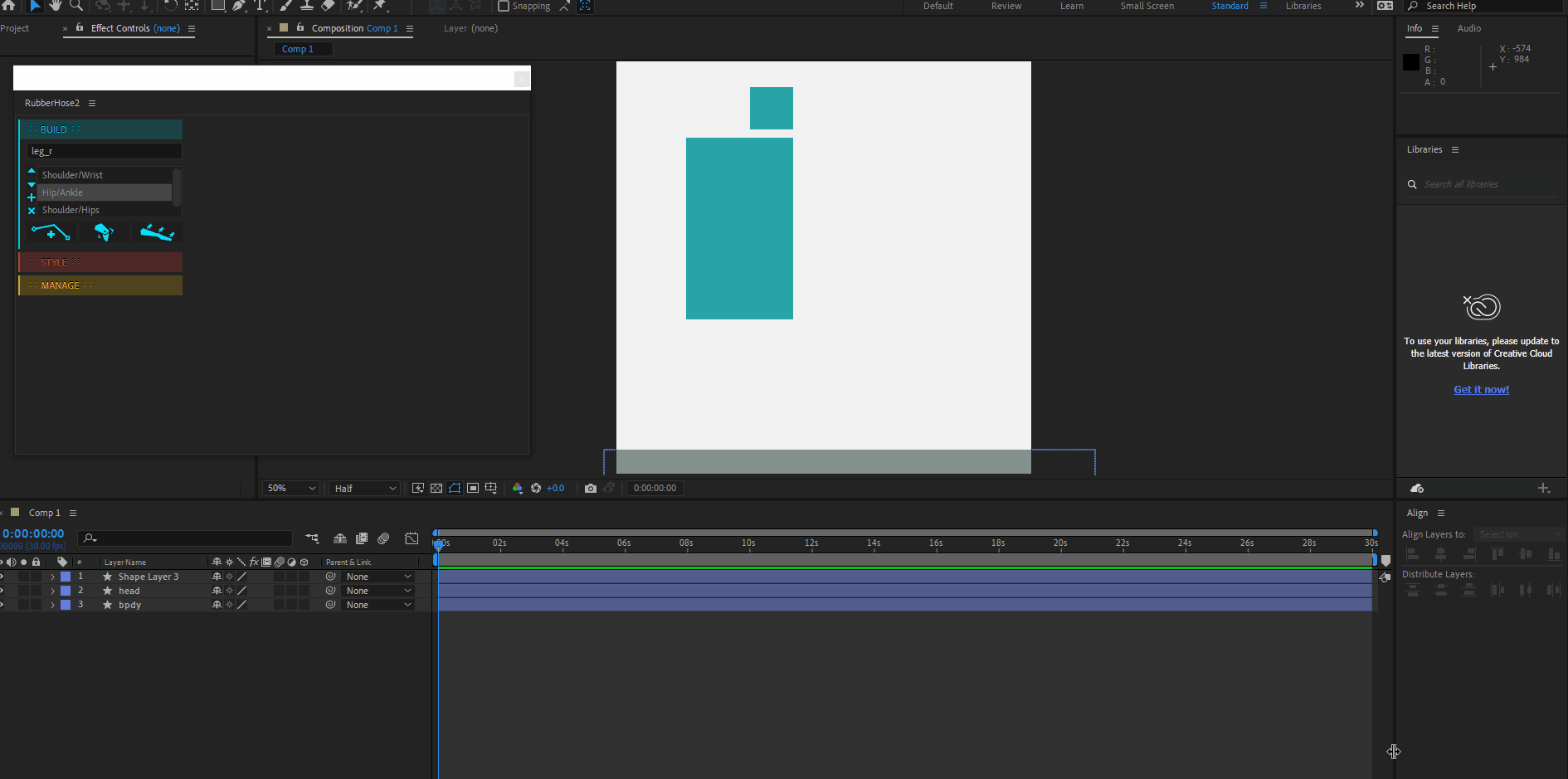Screen dimensions: 1568x779
Task: Move preset down in RubberHose list
Action: (x=32, y=184)
